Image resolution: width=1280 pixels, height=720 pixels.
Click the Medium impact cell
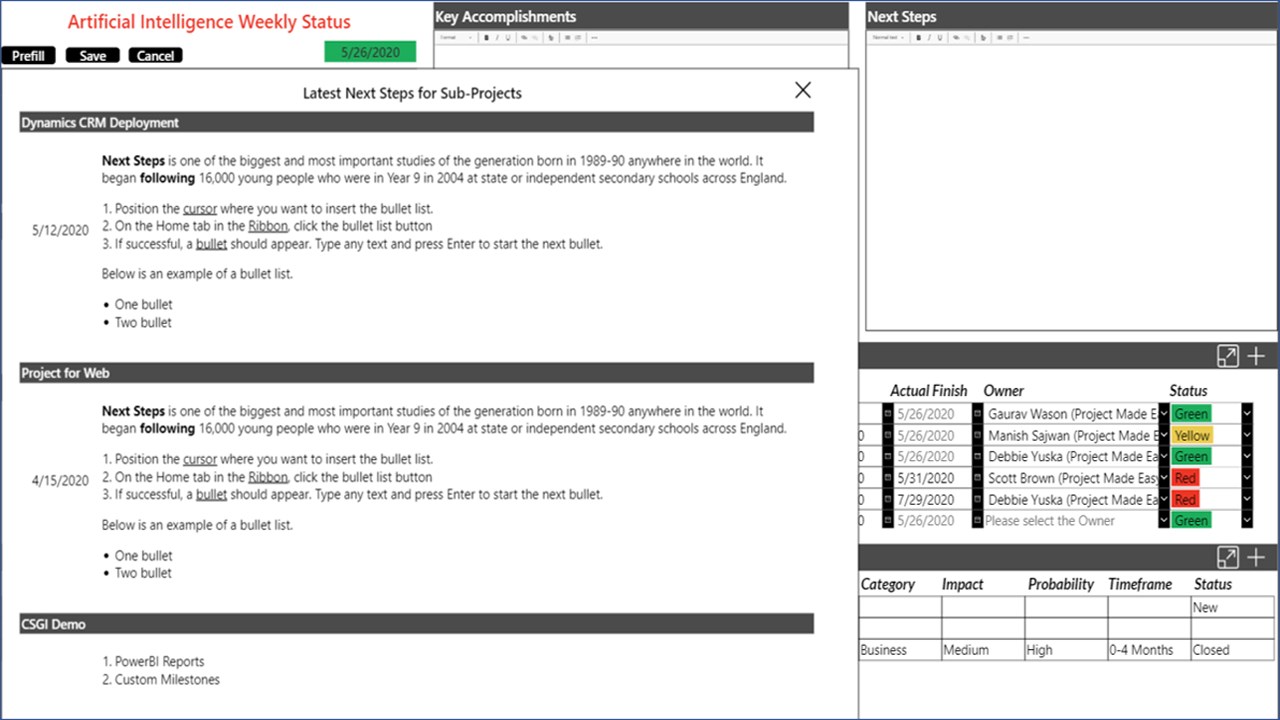[x=983, y=650]
